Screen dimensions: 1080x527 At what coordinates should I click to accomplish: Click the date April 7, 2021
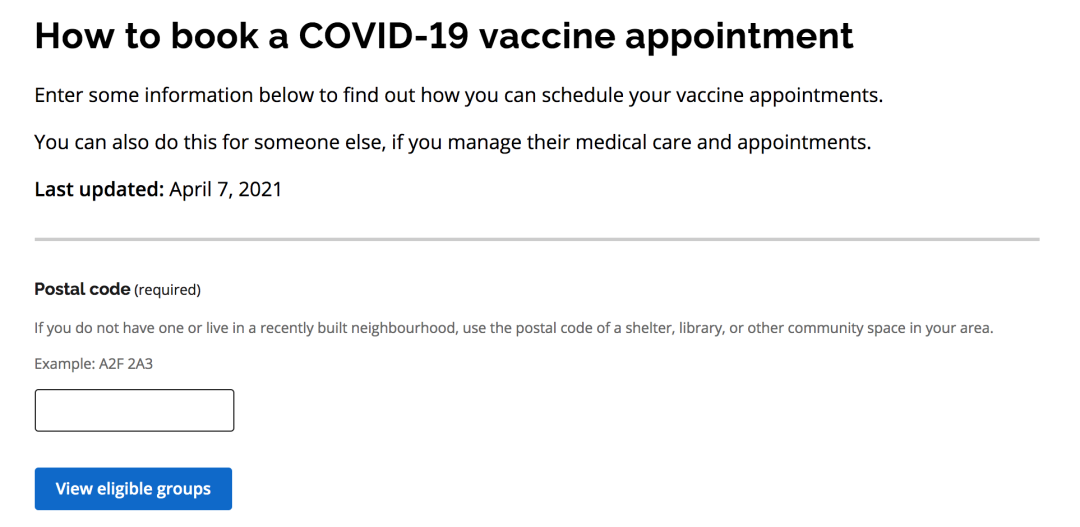click(225, 189)
